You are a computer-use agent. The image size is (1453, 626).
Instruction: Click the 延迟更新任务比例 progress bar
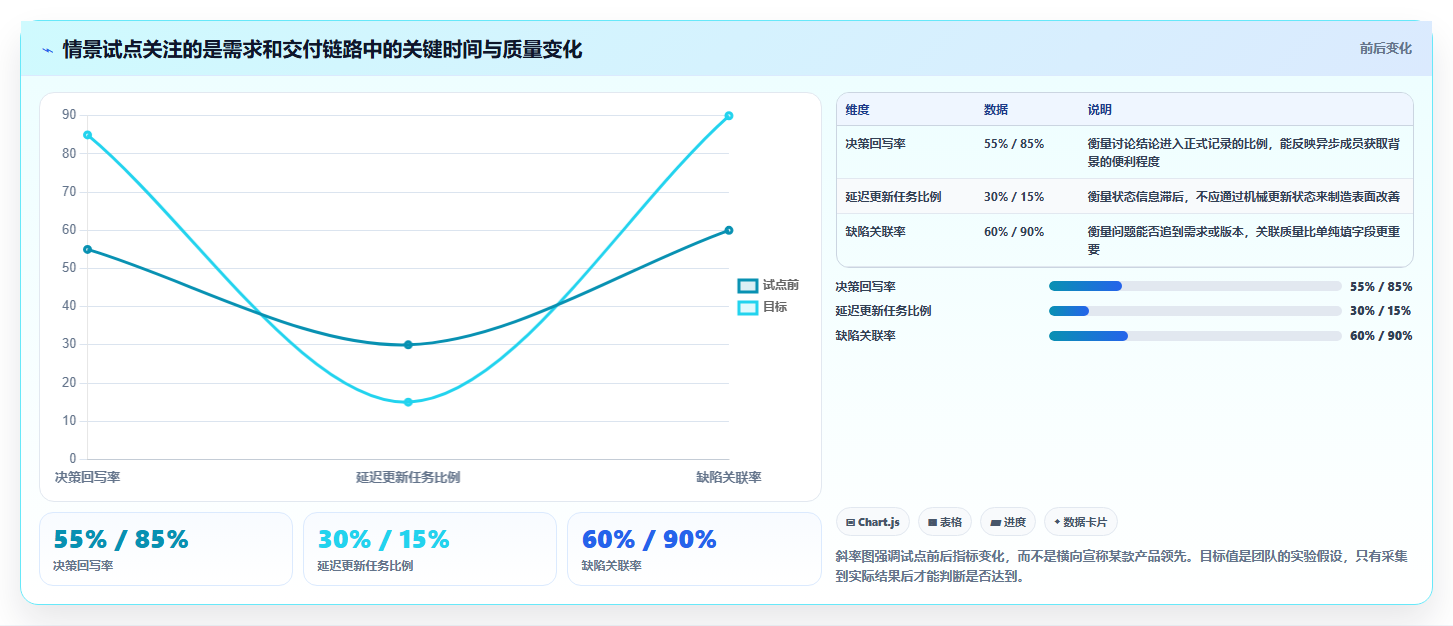point(1195,311)
